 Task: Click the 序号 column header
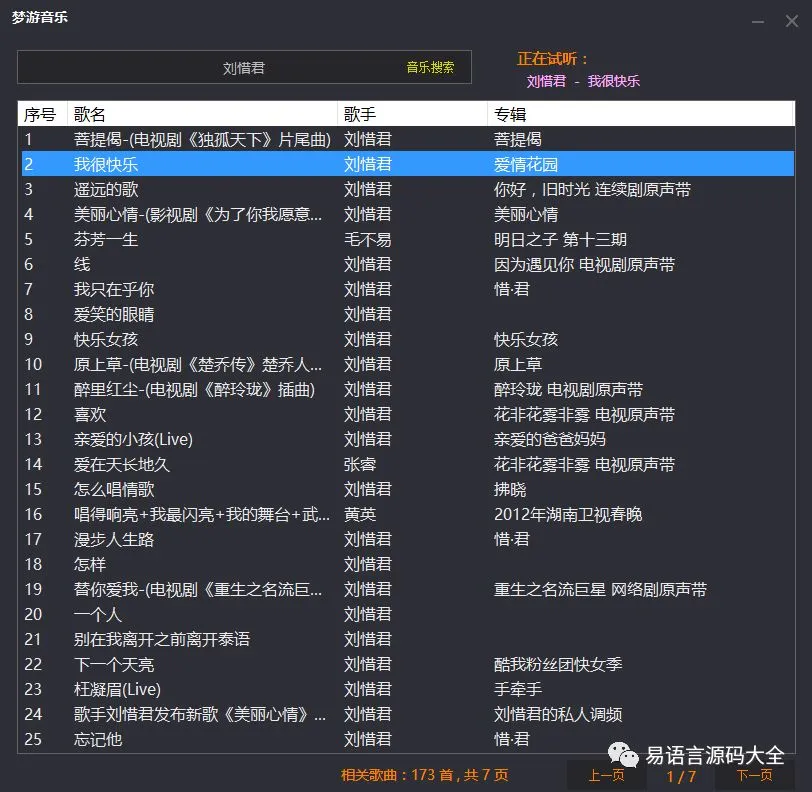click(42, 114)
